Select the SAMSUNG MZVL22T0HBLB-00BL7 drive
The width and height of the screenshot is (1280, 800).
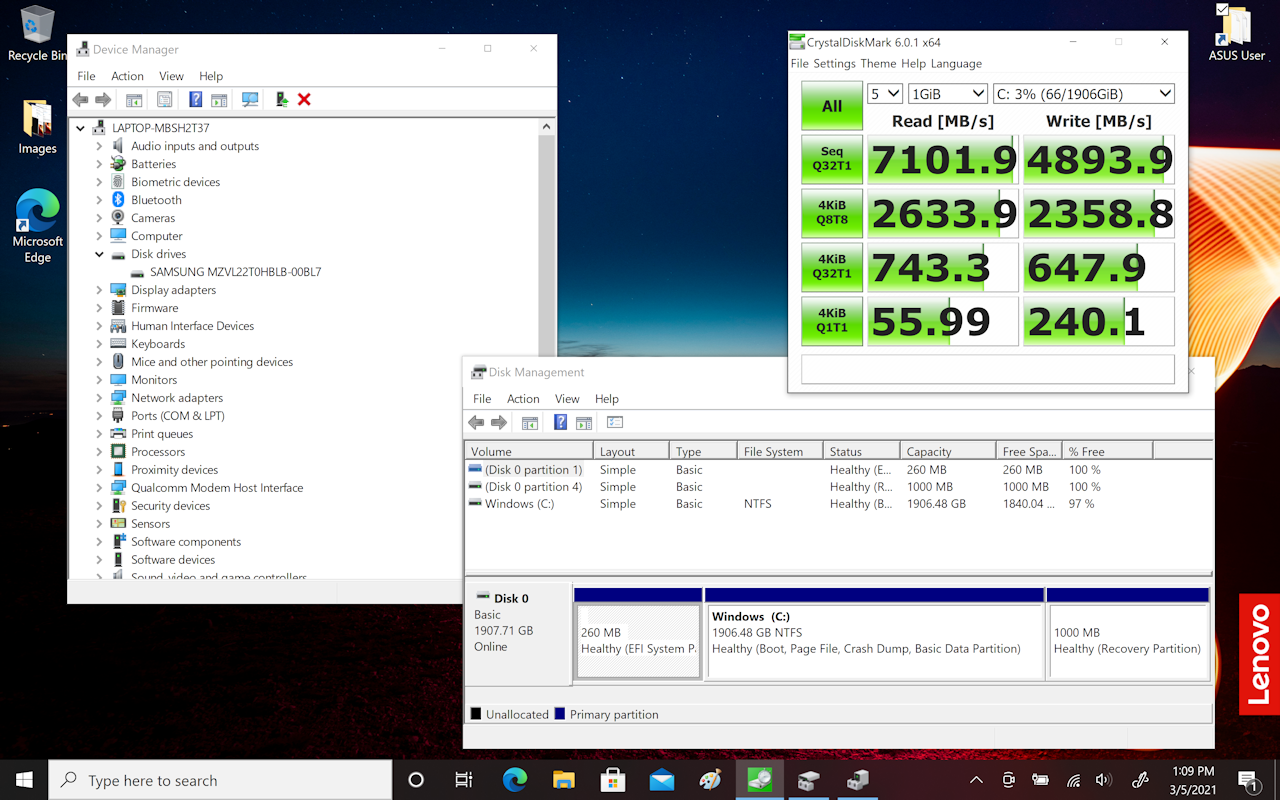pyautogui.click(x=235, y=272)
